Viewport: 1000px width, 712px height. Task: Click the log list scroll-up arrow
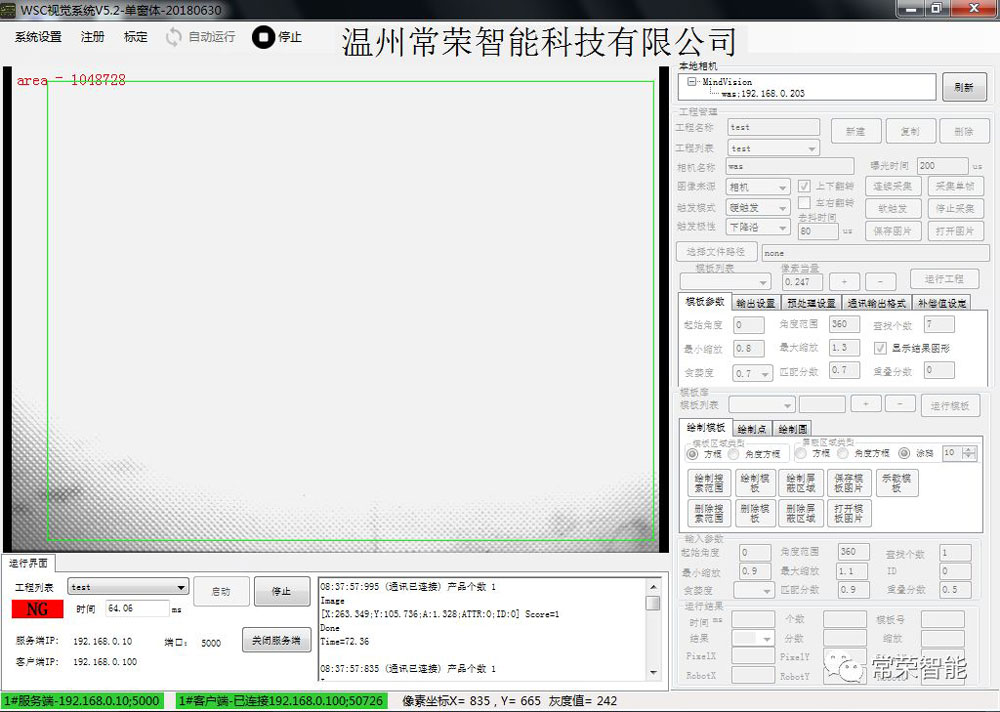653,586
